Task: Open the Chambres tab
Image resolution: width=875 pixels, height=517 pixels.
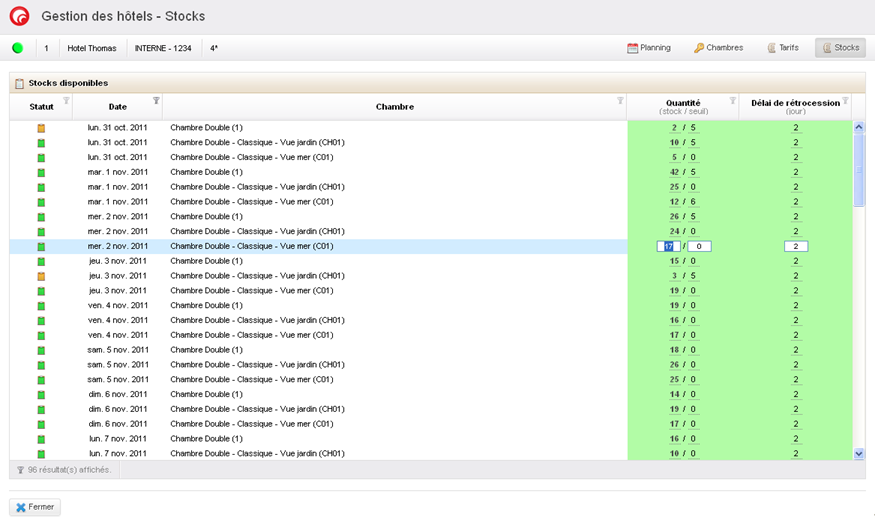Action: tap(718, 48)
